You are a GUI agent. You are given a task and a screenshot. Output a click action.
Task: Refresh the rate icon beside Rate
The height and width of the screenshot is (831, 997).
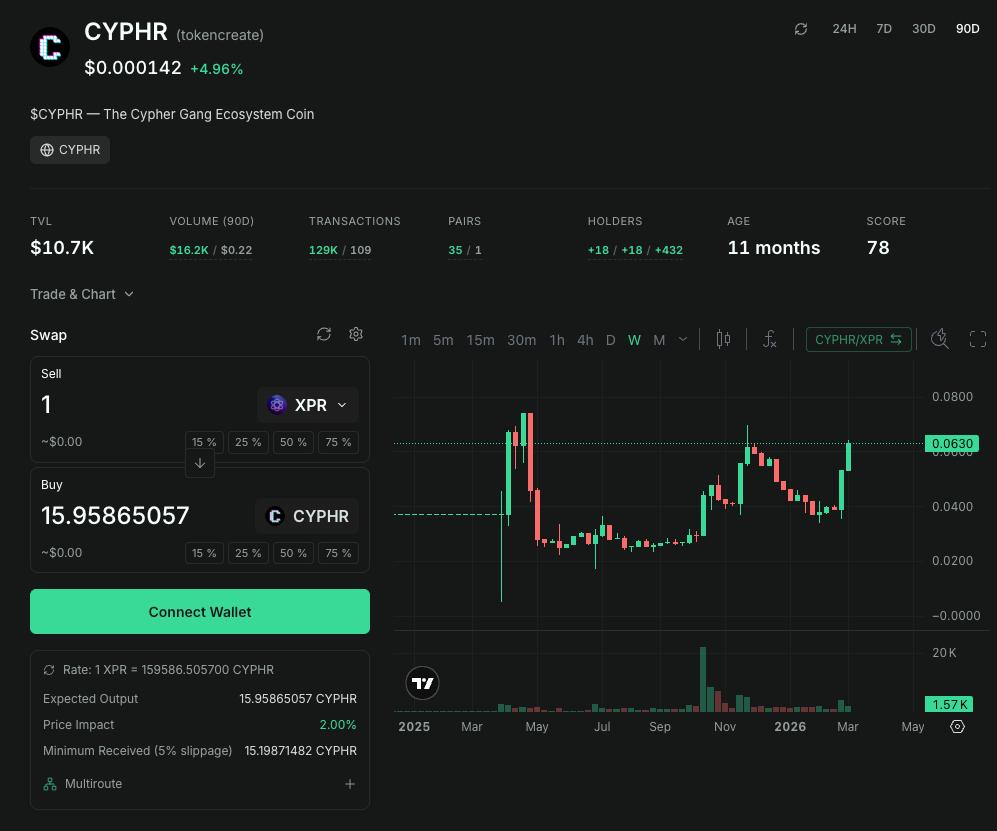coord(49,670)
